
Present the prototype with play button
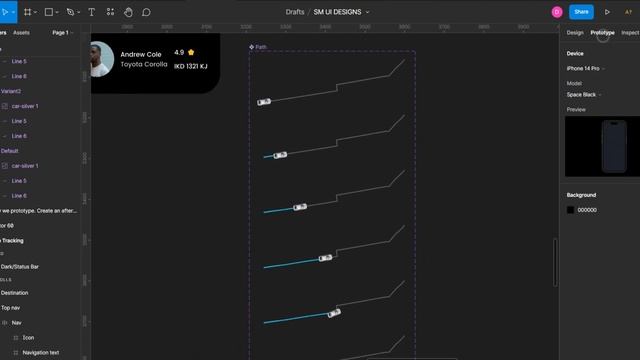[x=607, y=12]
